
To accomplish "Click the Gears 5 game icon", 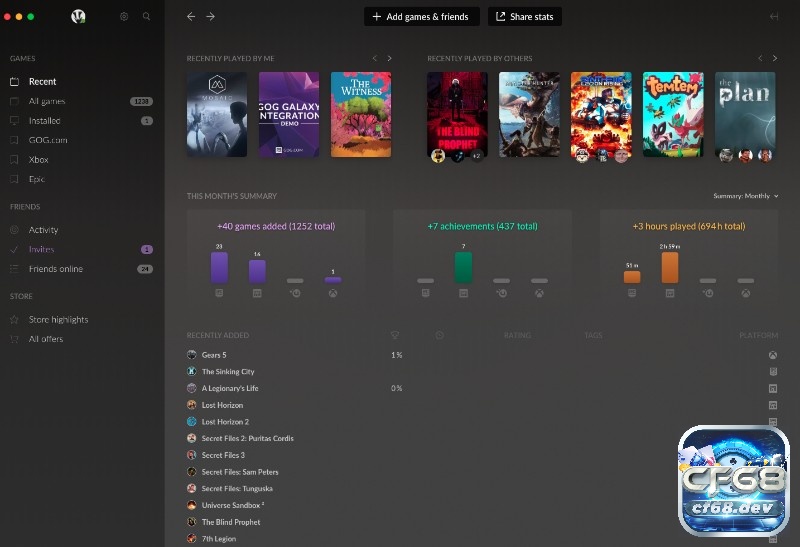I will [192, 355].
